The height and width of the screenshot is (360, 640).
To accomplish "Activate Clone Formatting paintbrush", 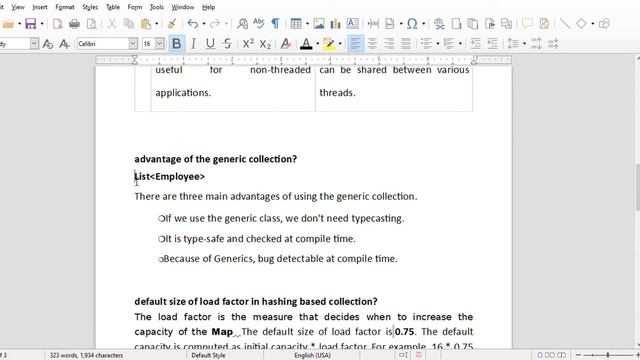I will coord(172,24).
